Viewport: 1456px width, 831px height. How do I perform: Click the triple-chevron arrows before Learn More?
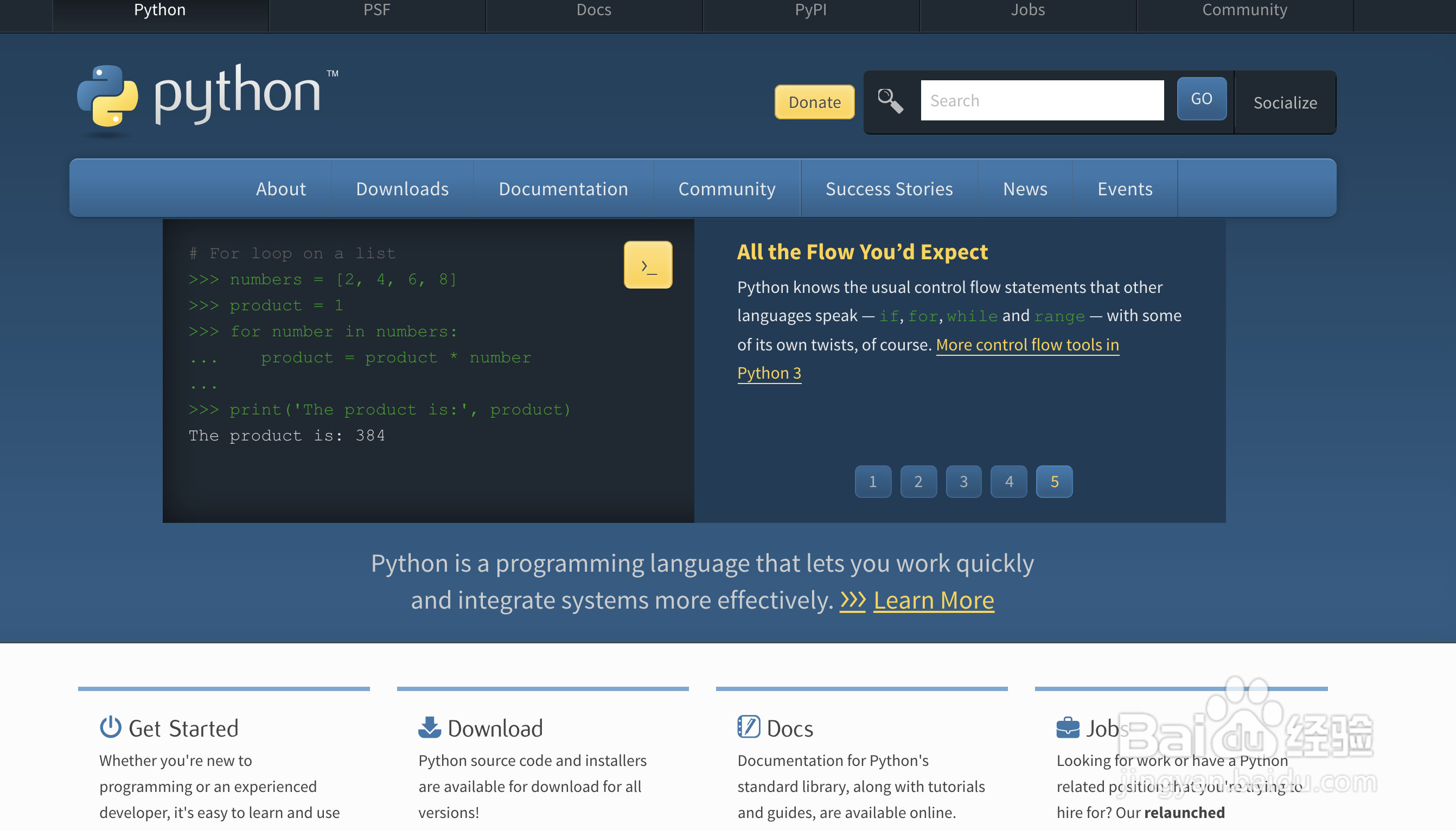click(852, 600)
